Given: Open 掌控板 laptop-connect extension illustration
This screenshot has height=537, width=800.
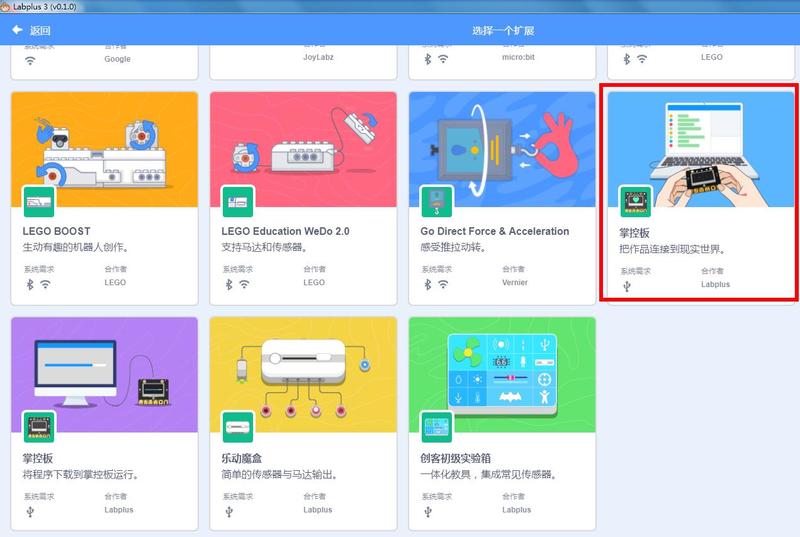Looking at the screenshot, I should [701, 149].
